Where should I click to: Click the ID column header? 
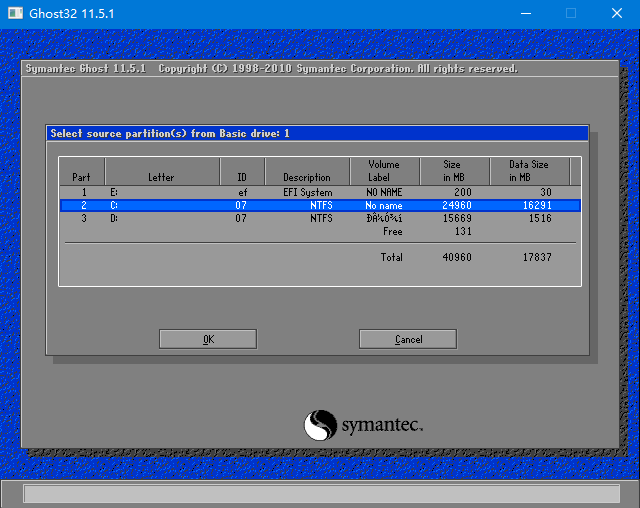point(241,171)
